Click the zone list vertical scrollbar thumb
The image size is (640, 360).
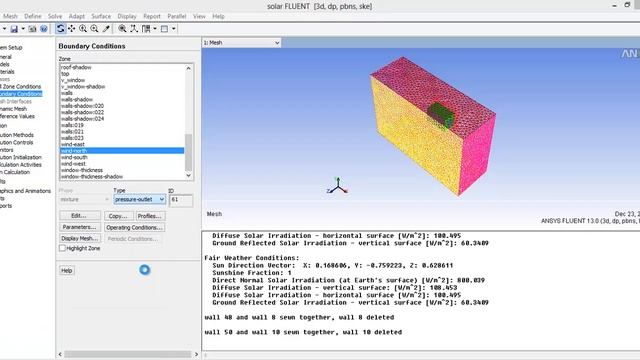[x=189, y=153]
